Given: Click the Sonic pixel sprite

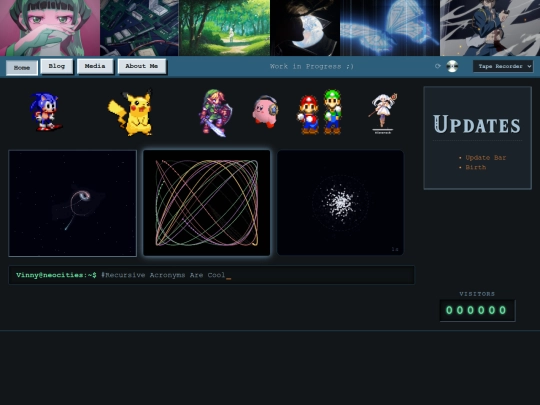Looking at the screenshot, I should (x=46, y=112).
